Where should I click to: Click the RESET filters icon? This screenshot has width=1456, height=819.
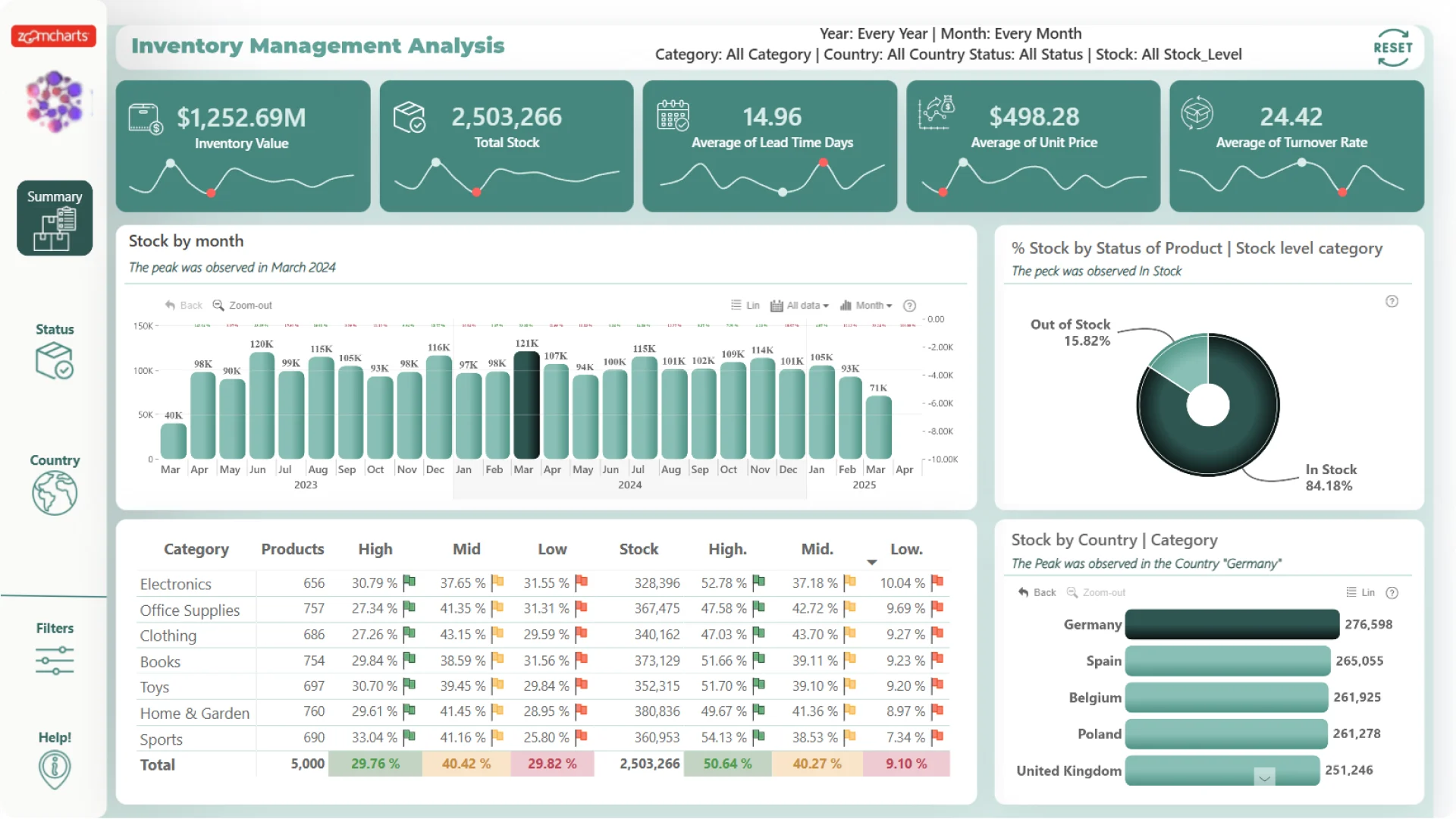click(x=1392, y=47)
